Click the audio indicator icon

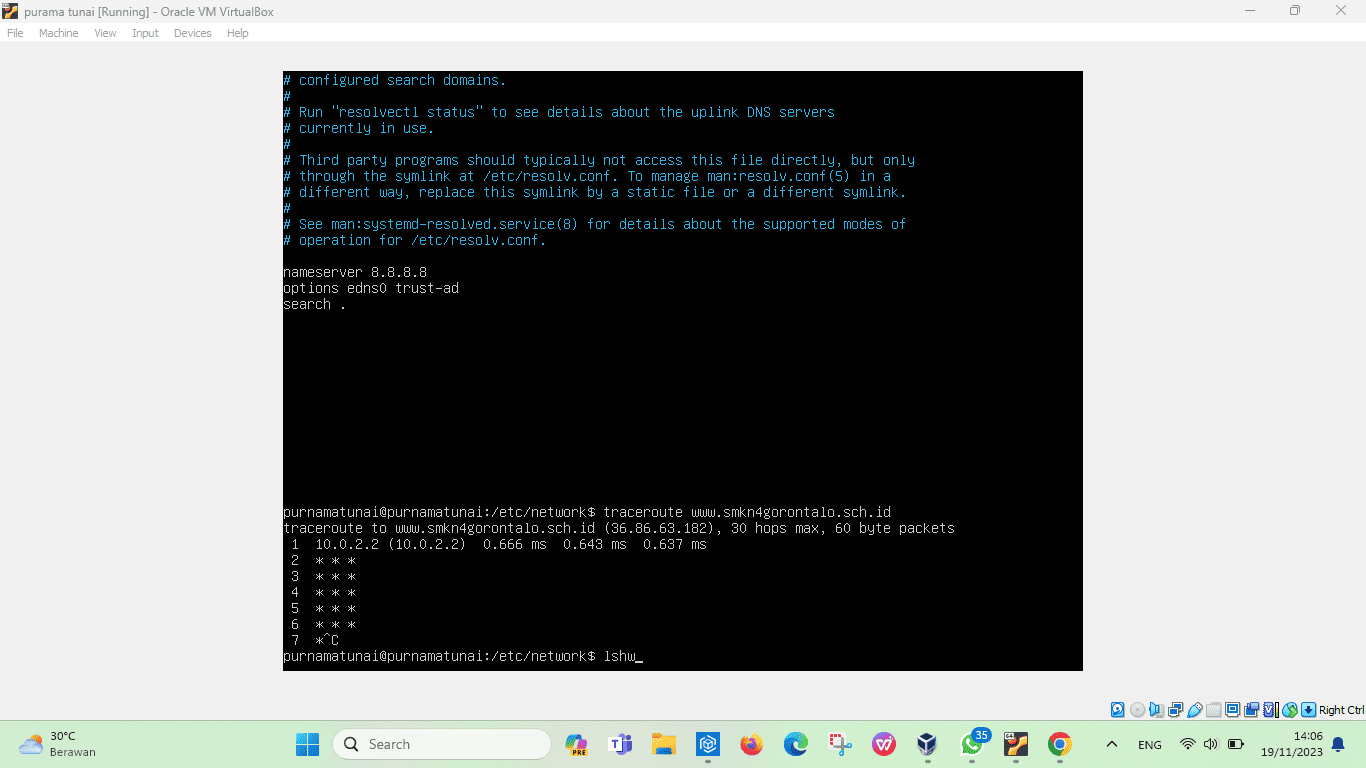click(x=1156, y=710)
